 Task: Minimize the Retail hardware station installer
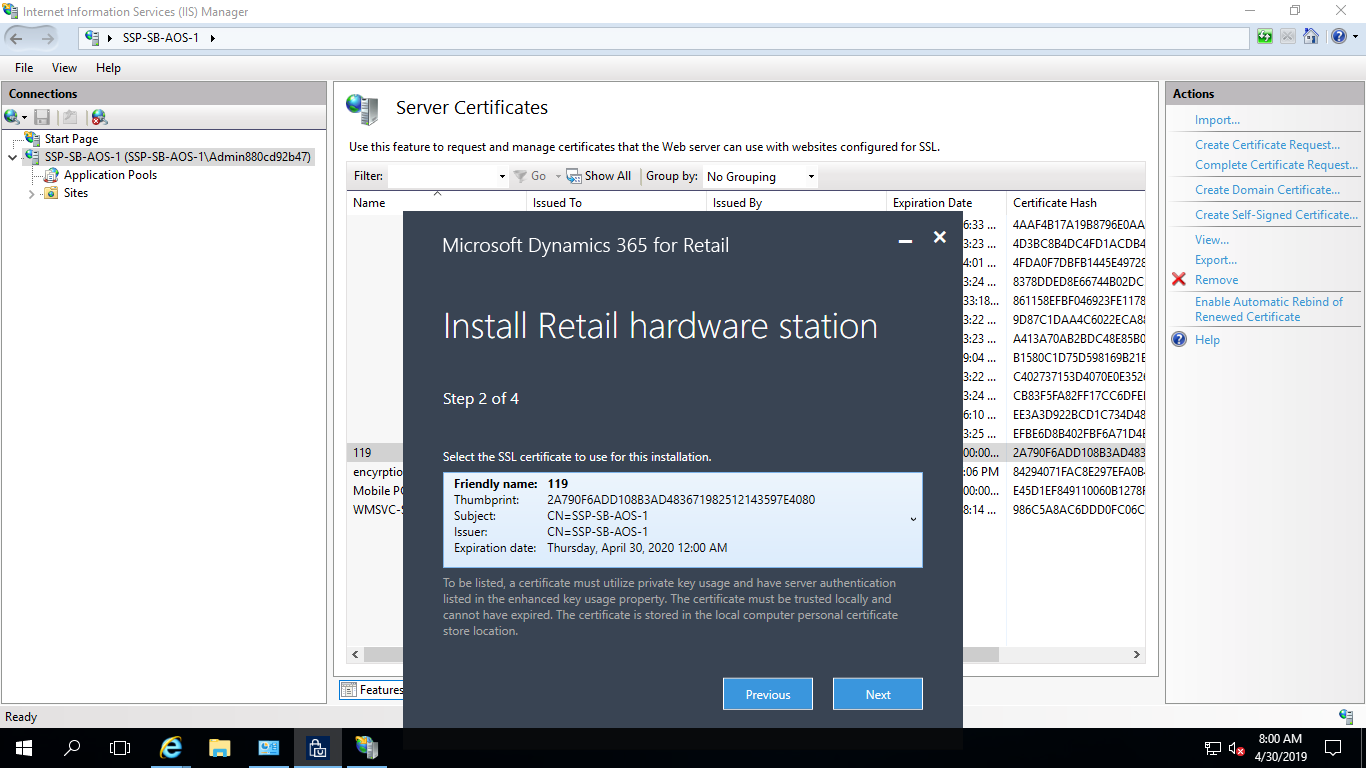tap(905, 239)
